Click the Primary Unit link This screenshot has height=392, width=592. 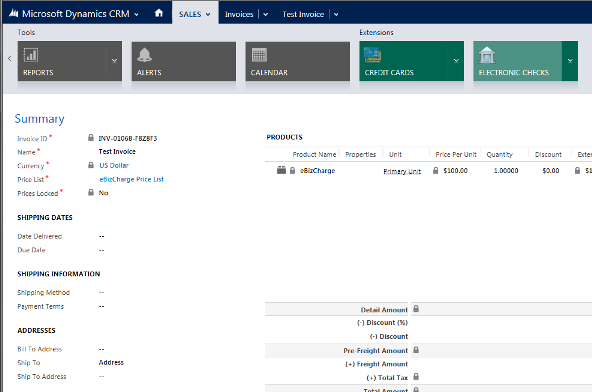pyautogui.click(x=402, y=171)
